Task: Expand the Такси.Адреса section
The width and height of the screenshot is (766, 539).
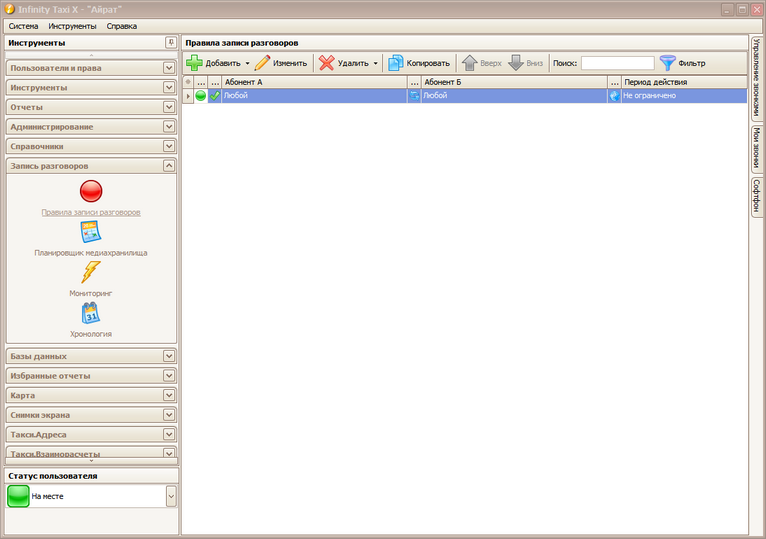Action: click(169, 434)
